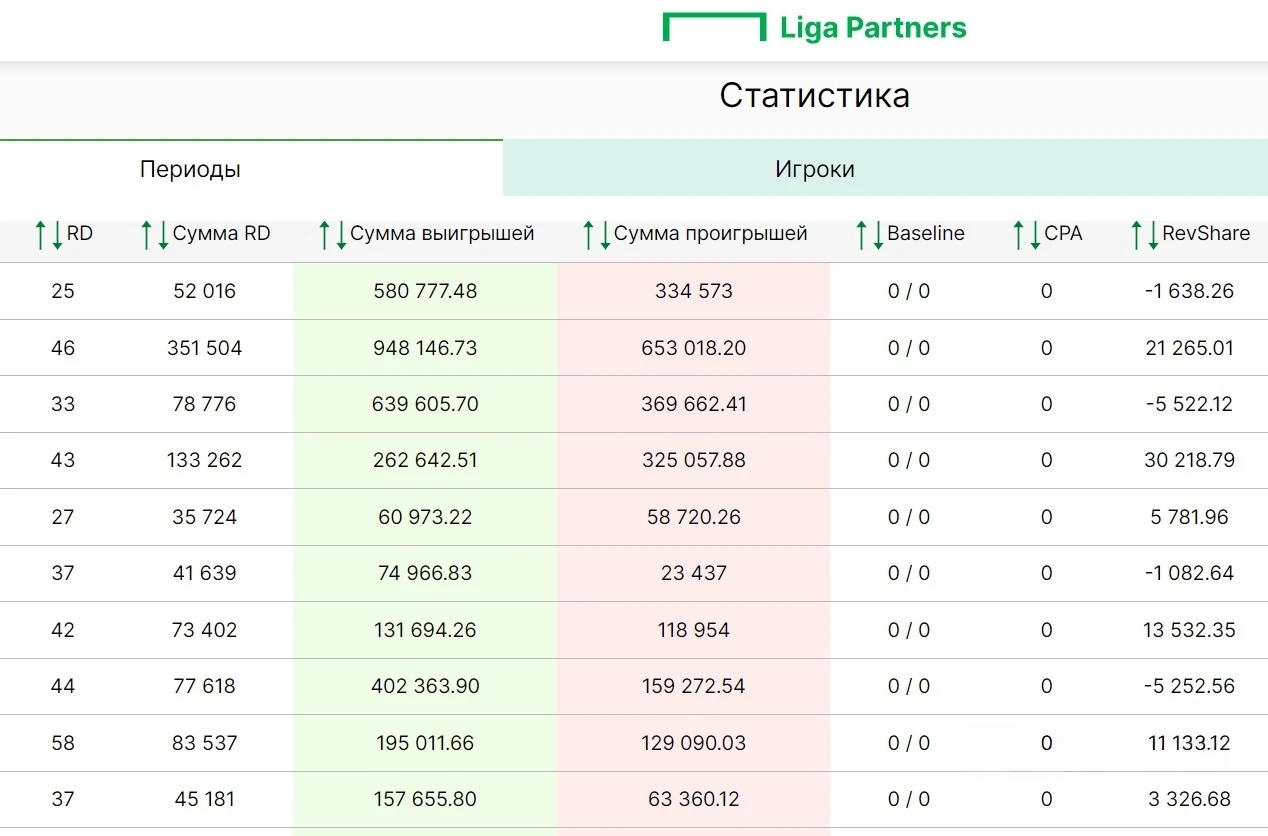Select the Периоды tab
This screenshot has width=1268, height=836.
pos(190,168)
